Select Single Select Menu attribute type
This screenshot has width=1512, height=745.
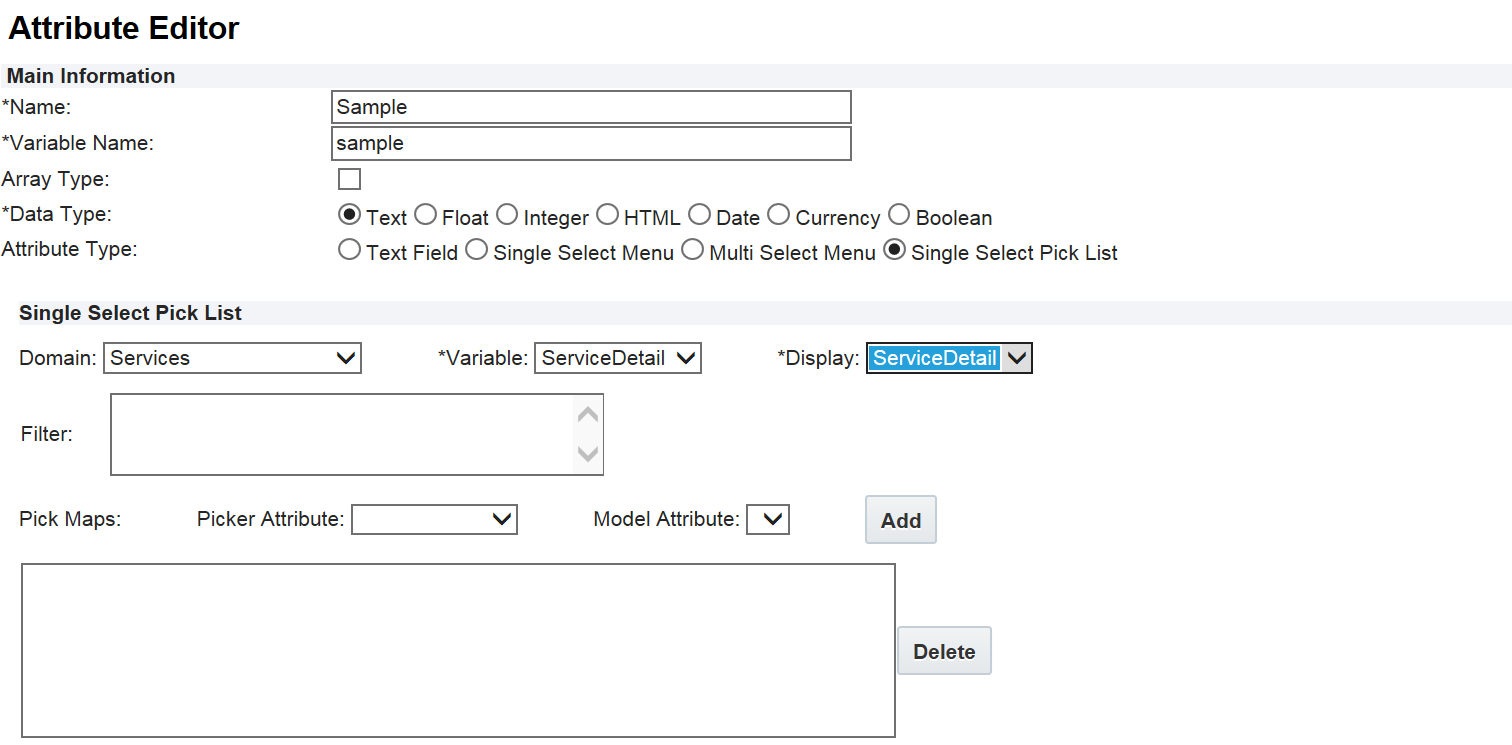coord(477,251)
